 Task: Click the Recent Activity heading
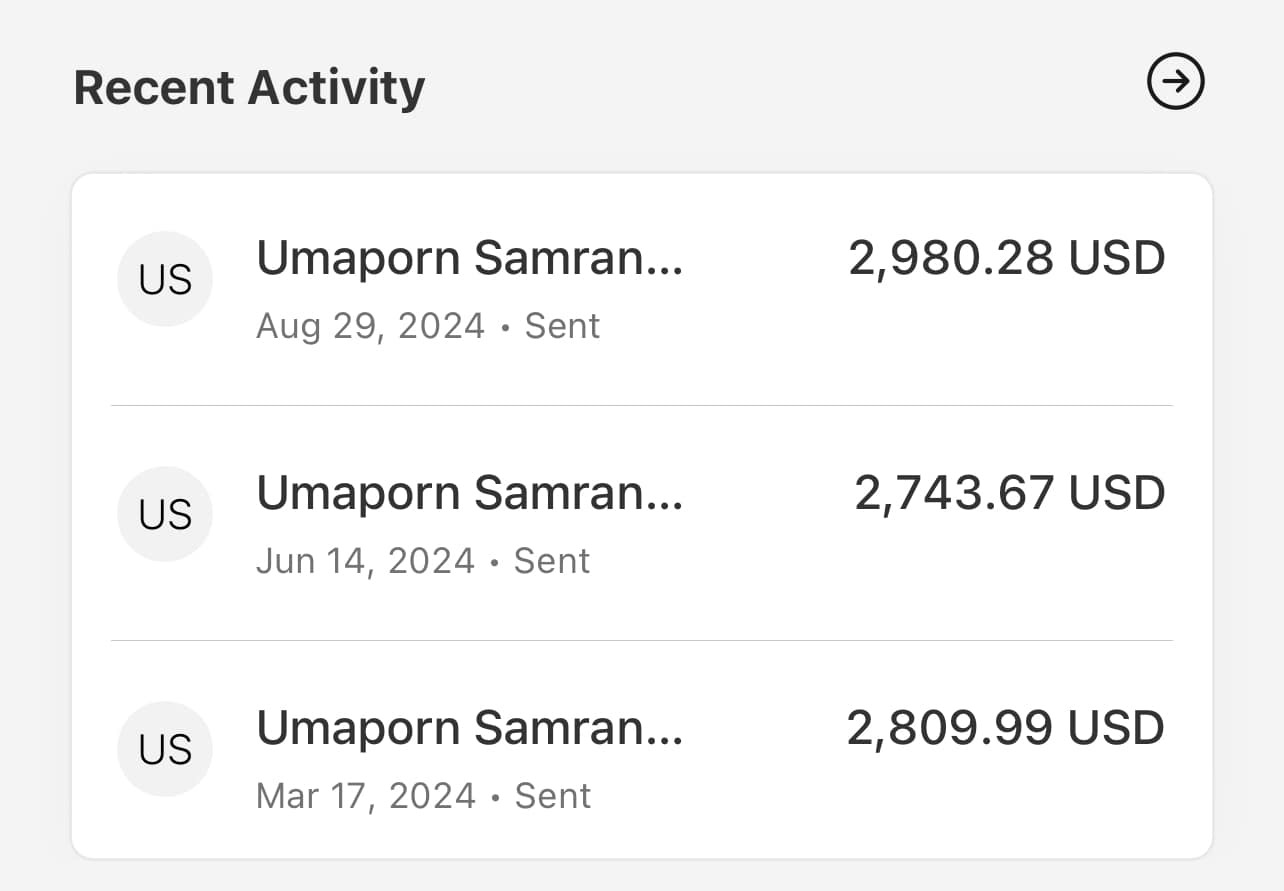point(249,87)
